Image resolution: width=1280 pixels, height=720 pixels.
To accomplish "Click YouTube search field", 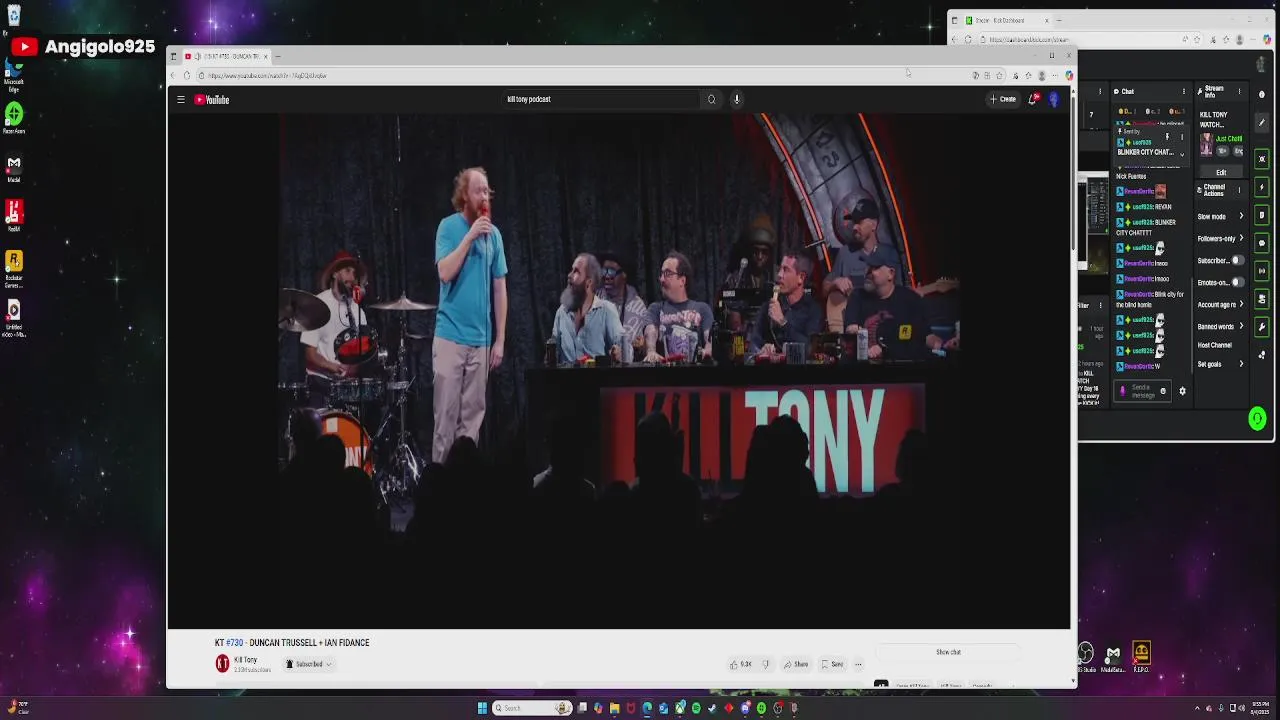I will tap(600, 99).
